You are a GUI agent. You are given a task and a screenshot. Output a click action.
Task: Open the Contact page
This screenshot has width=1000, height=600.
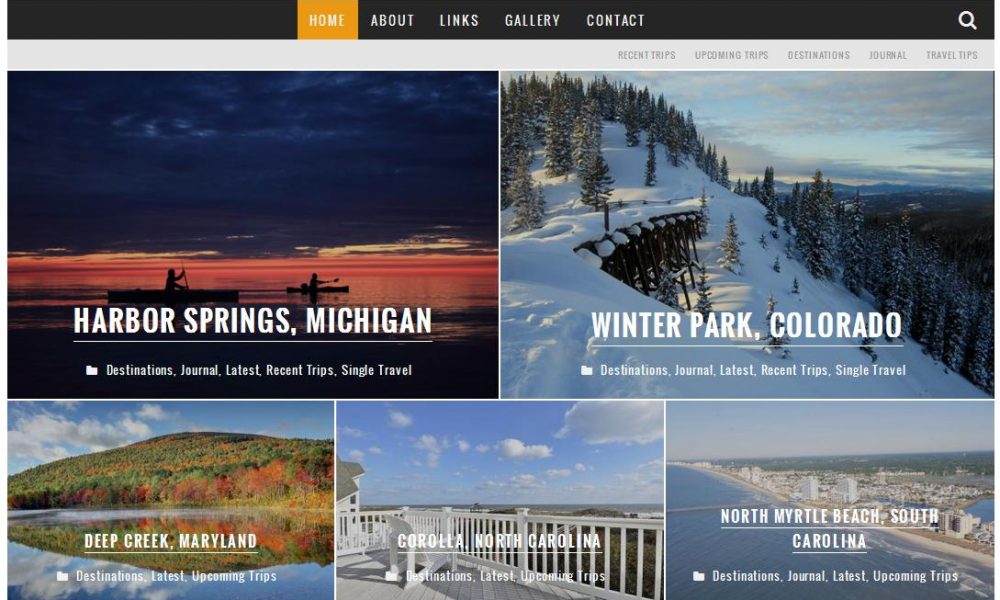coord(615,20)
